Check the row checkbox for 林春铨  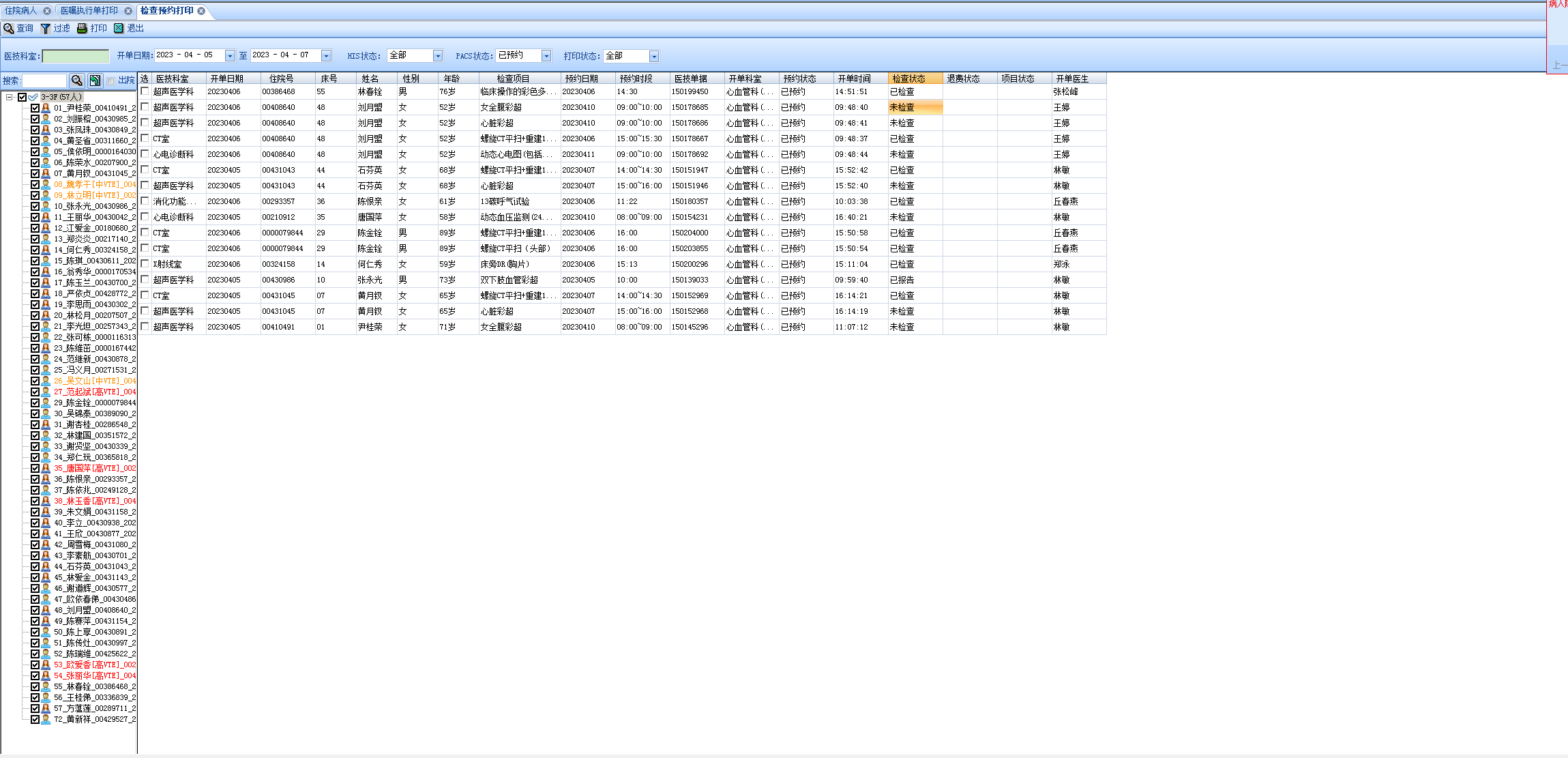coord(145,91)
